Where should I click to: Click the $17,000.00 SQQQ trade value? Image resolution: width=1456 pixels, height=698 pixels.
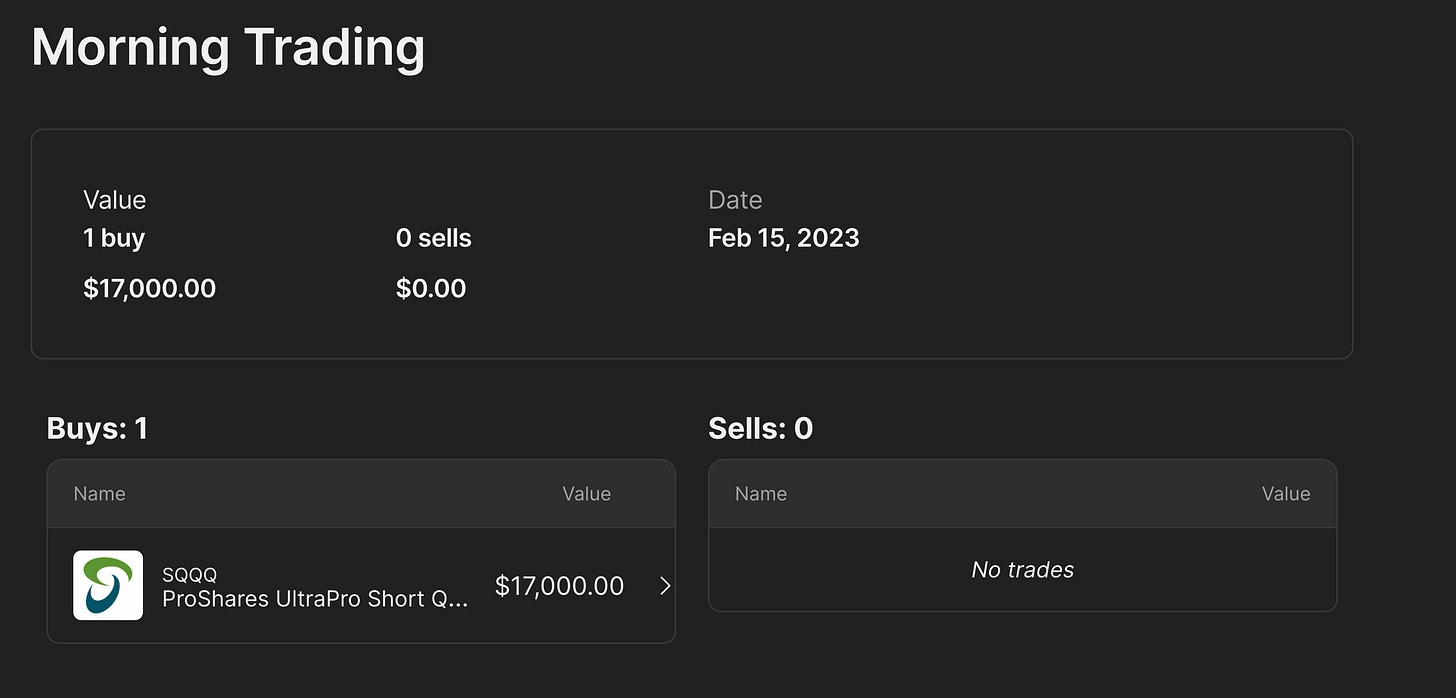tap(559, 586)
